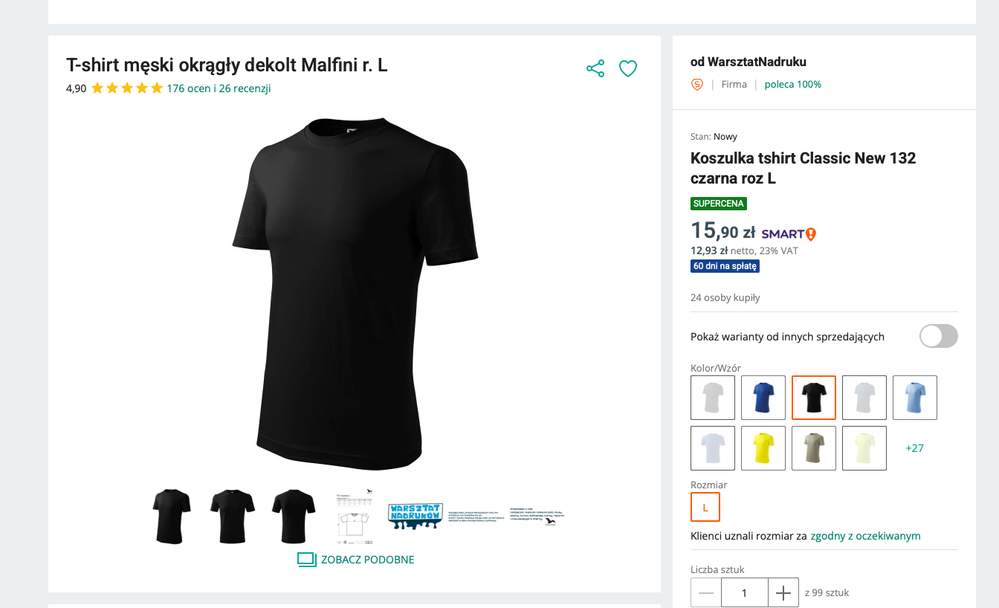Open the 176 ocen i 26 recenzji link
Viewport: 999px width, 608px height.
coord(219,89)
